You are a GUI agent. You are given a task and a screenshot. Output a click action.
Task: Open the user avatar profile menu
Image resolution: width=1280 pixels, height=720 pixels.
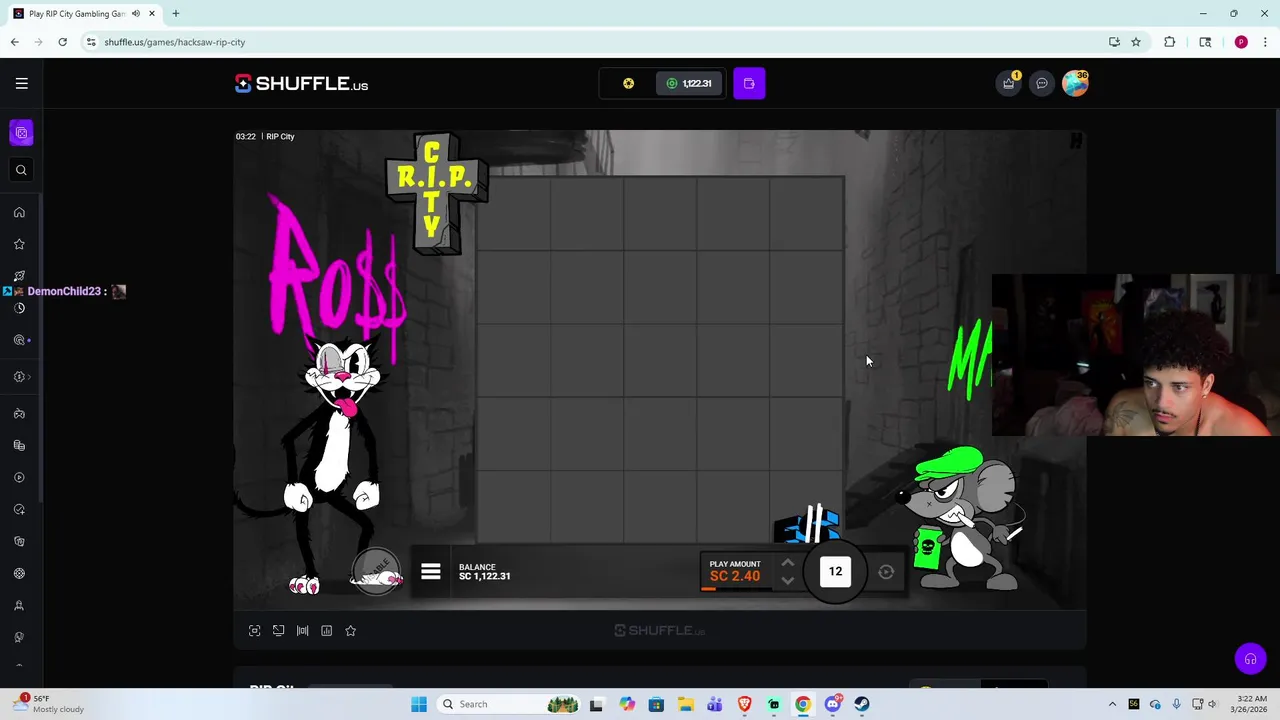pos(1075,84)
